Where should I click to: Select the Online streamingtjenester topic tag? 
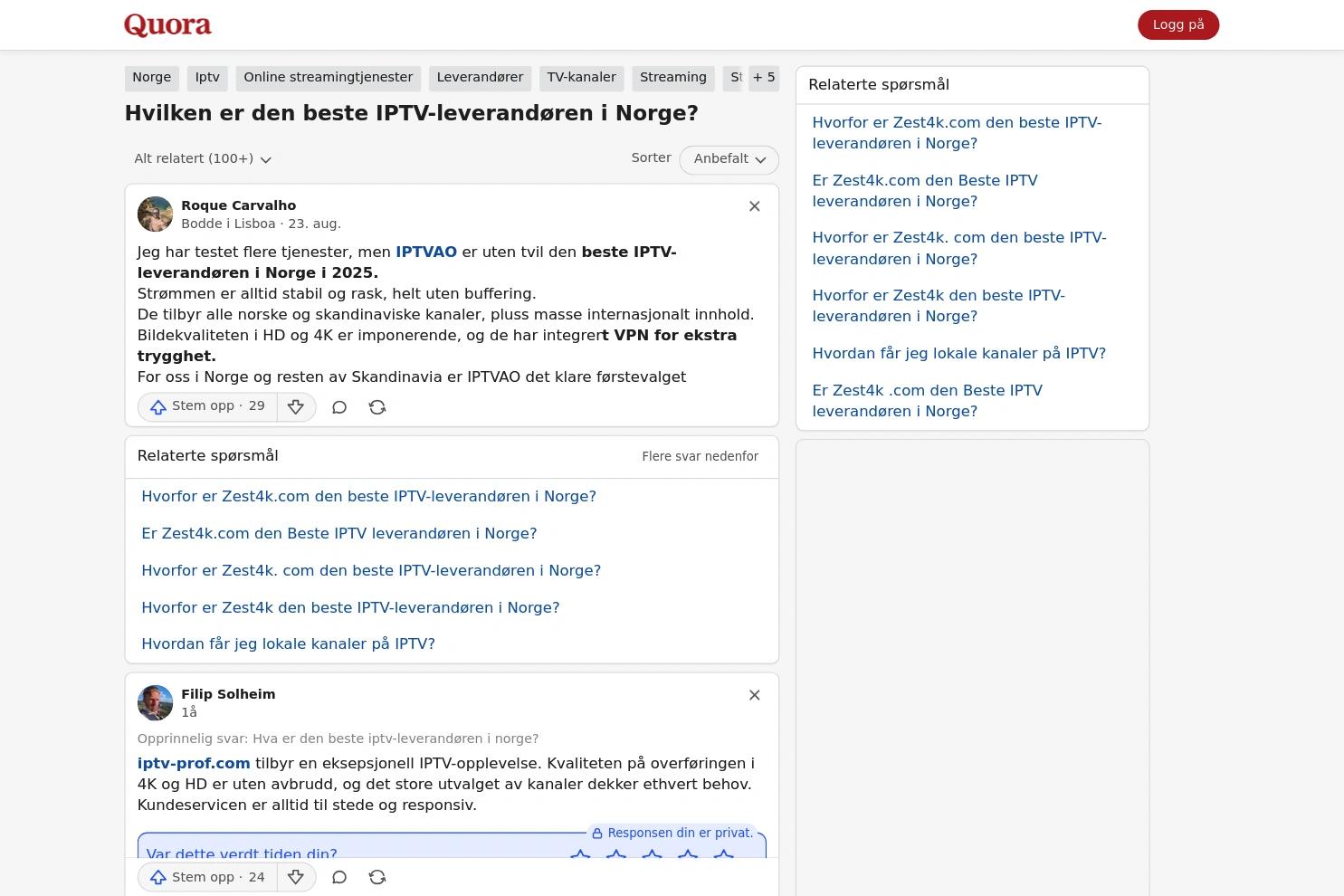click(328, 78)
